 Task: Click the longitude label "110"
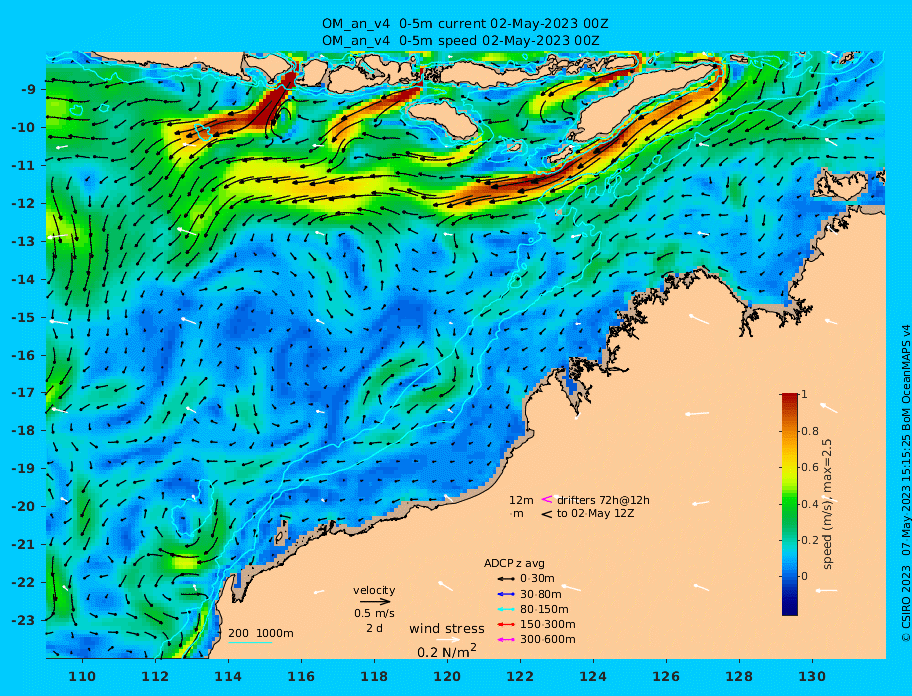coord(83,677)
